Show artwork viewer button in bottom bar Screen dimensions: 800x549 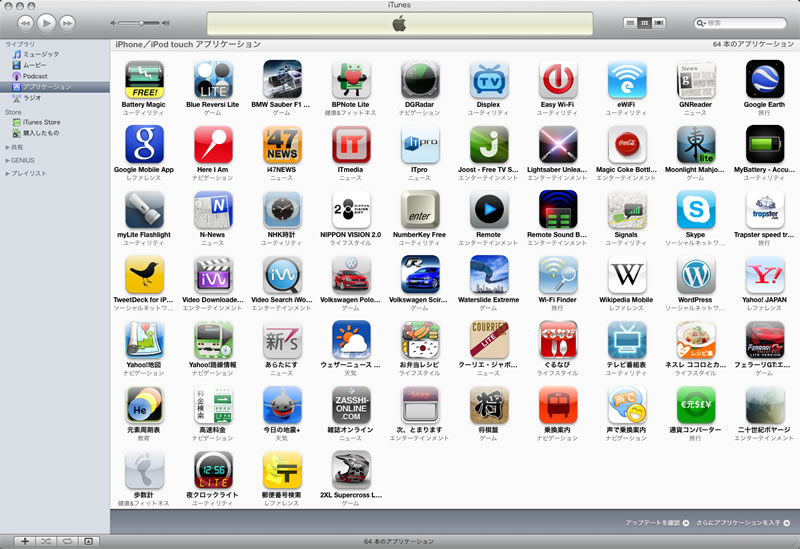[89, 541]
